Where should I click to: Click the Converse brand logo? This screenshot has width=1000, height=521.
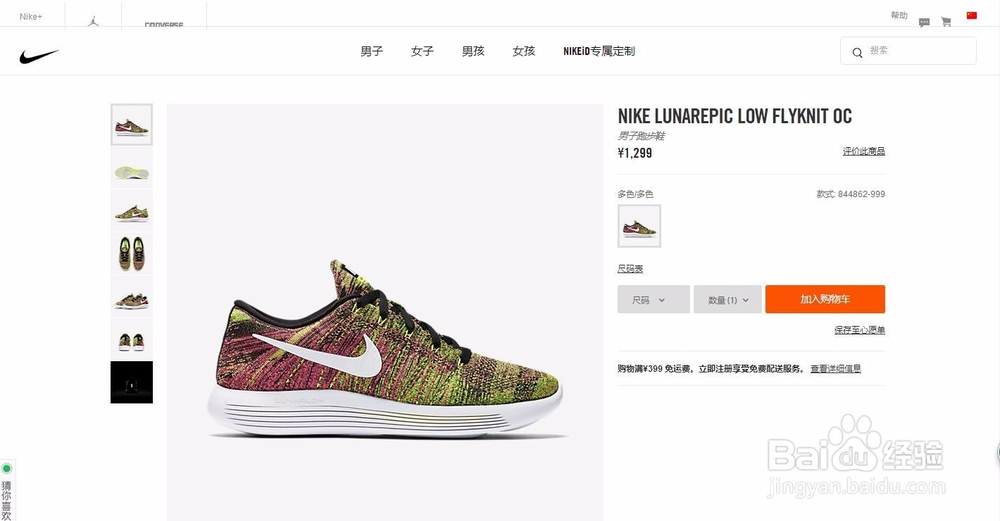point(164,25)
